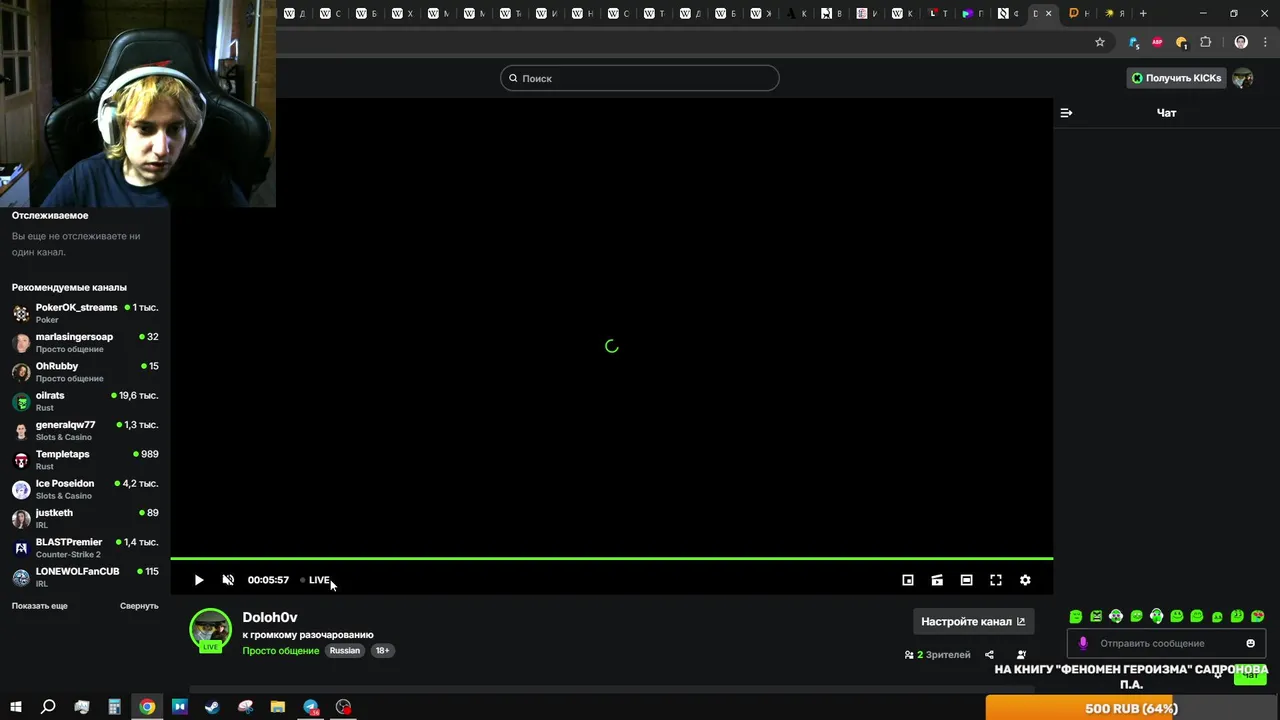Open OhRubby channel
This screenshot has width=1280, height=720.
tap(85, 372)
